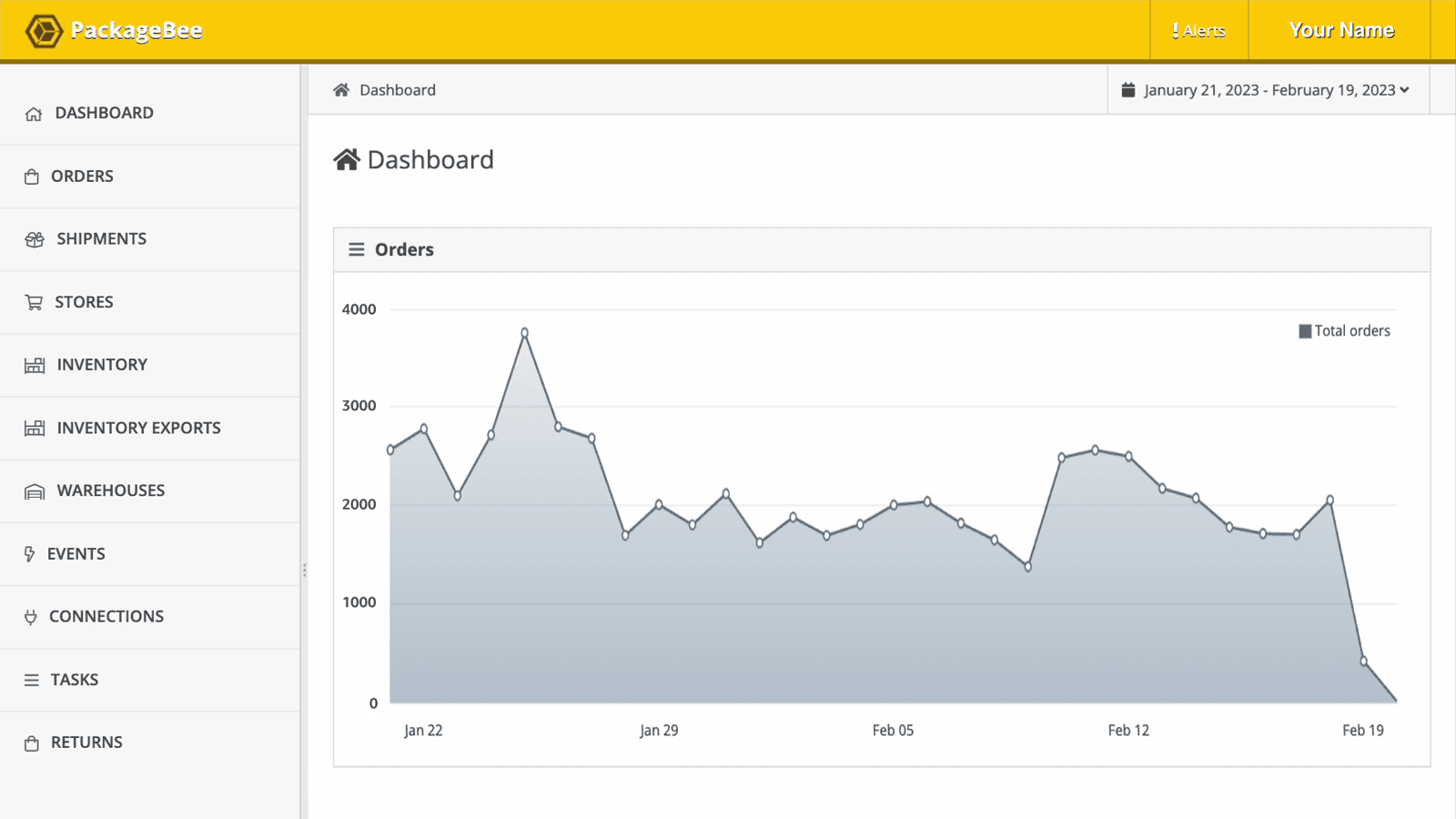Viewport: 1456px width, 819px height.
Task: Open Shipments via the truck icon
Action: coord(34,238)
